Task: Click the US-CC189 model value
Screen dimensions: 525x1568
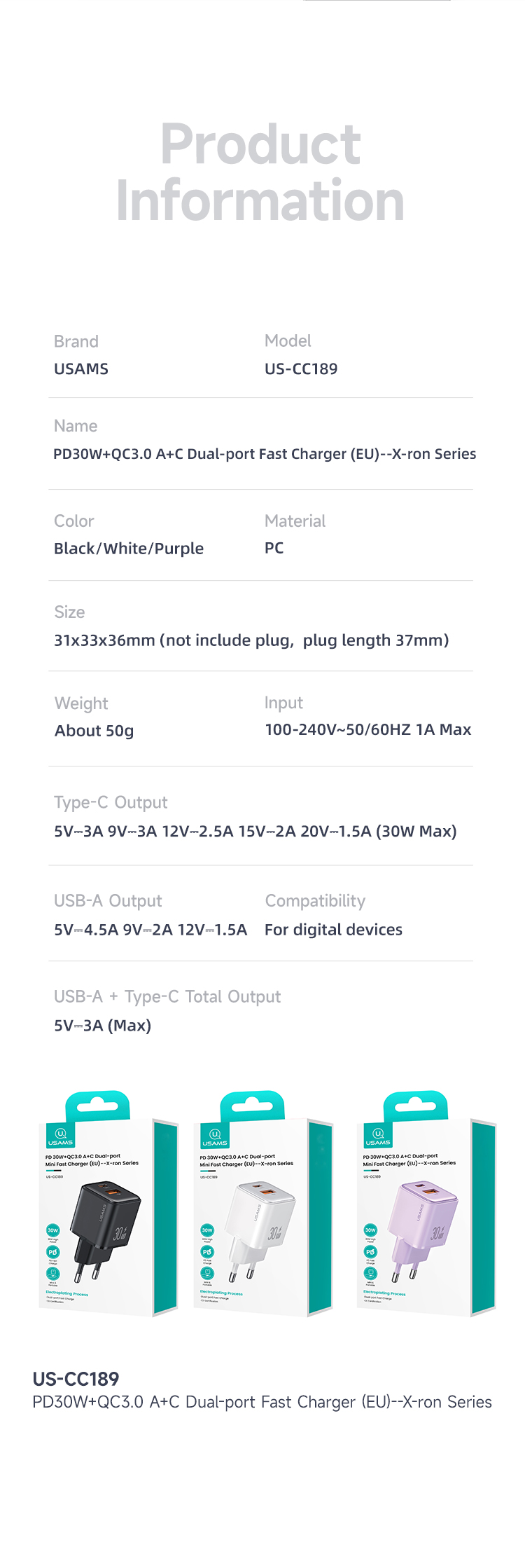Action: [301, 369]
